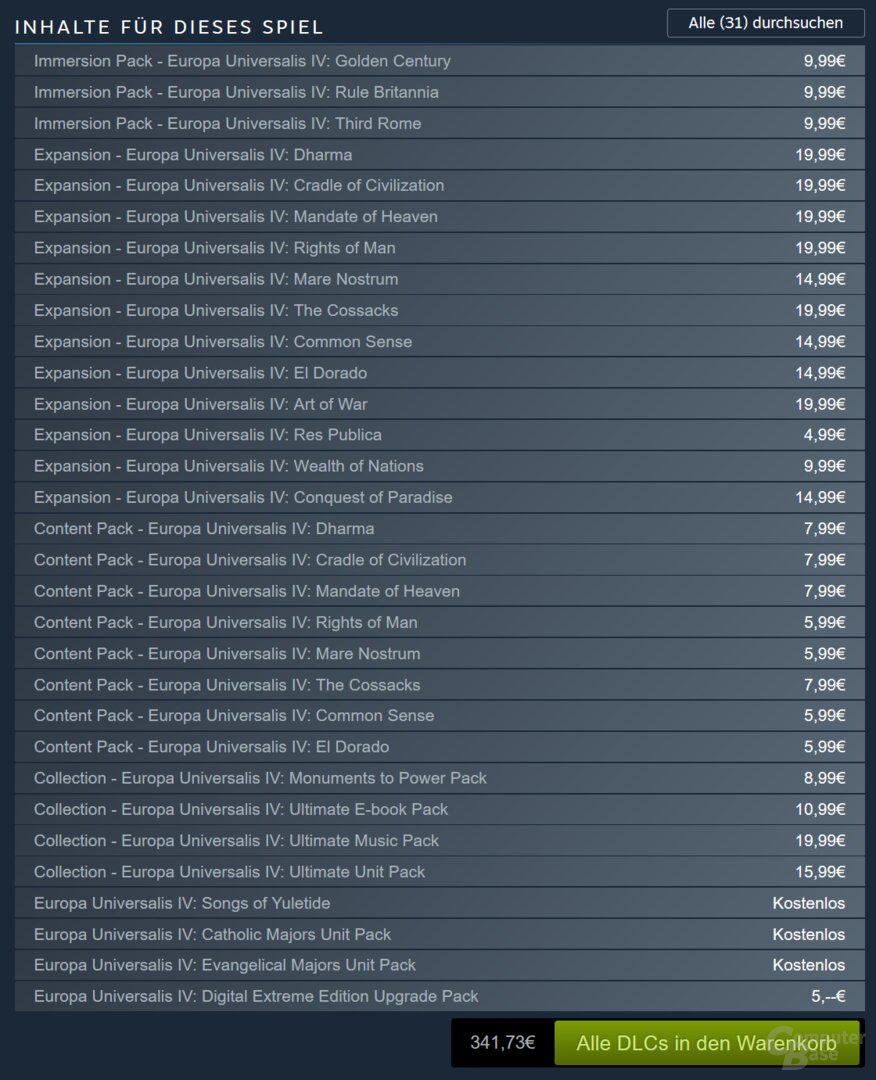The height and width of the screenshot is (1080, 876).
Task: Open Expansion Art of War listing
Action: [x=439, y=404]
